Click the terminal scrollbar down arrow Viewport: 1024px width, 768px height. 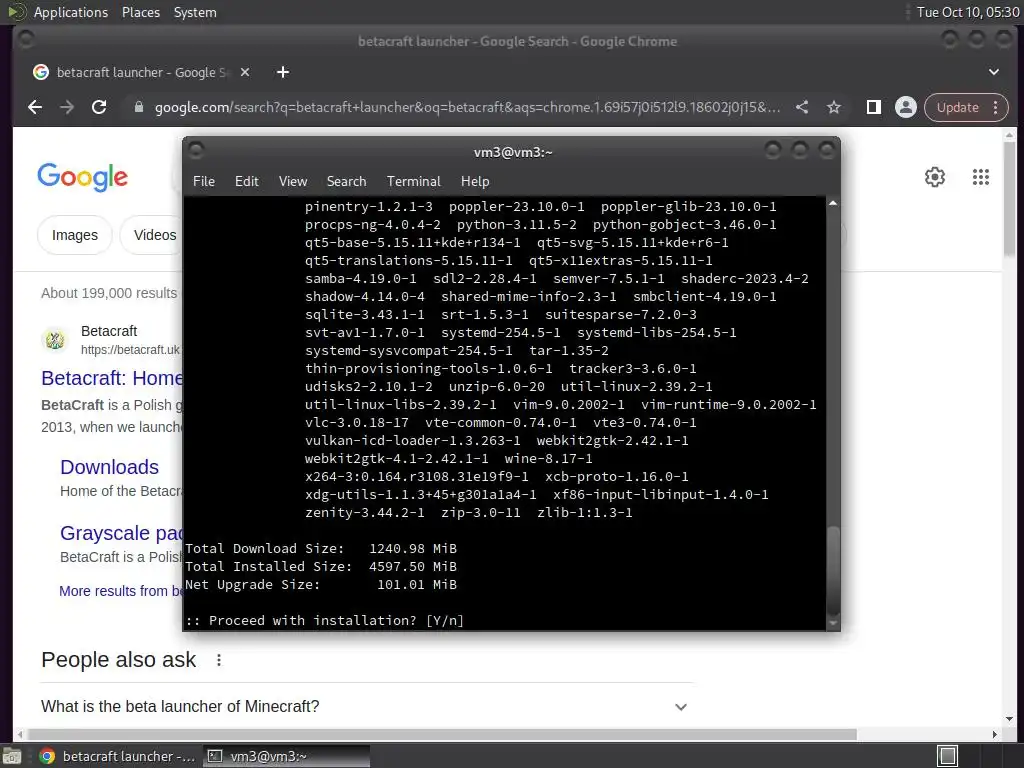(833, 624)
